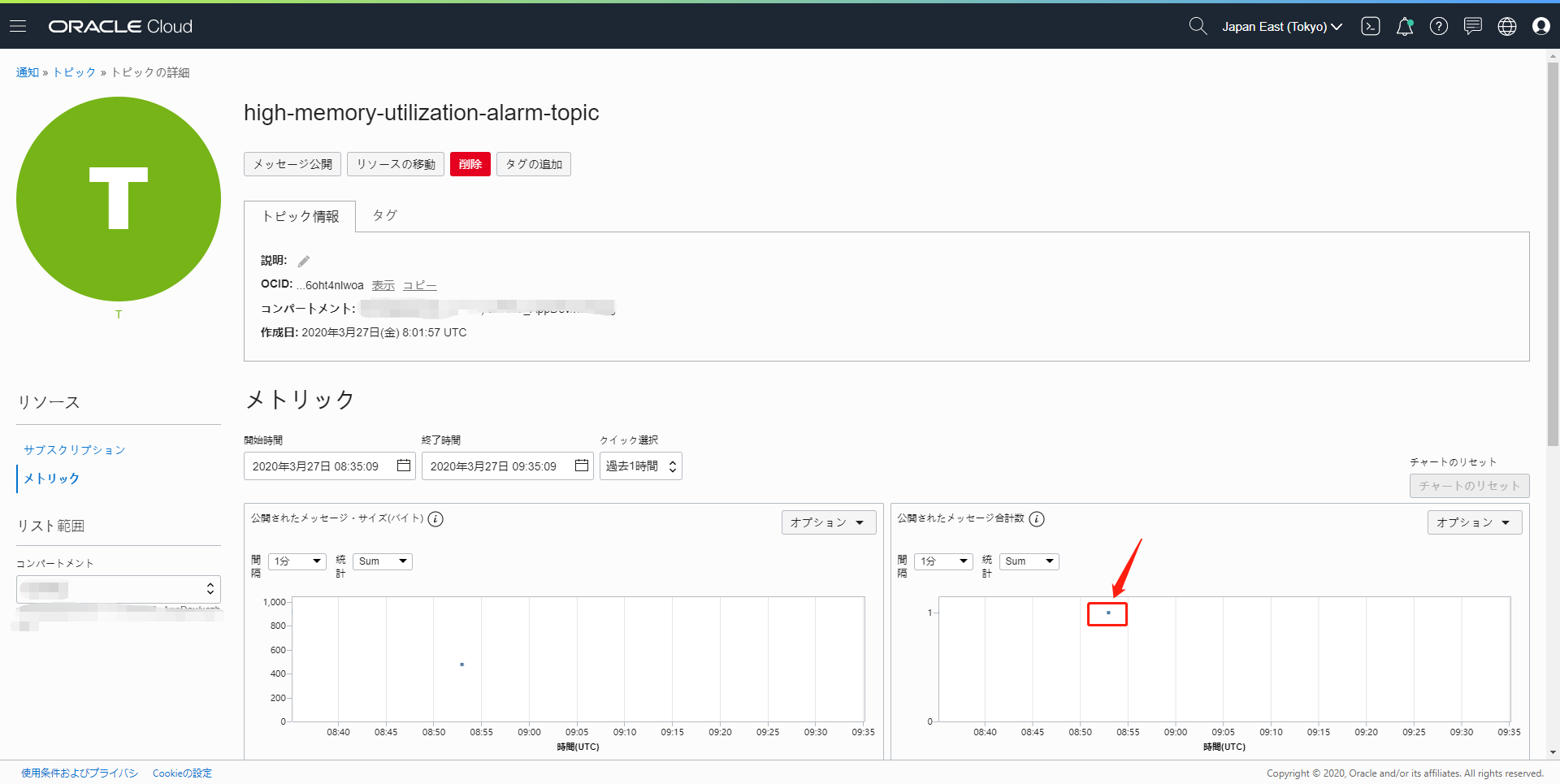The width and height of the screenshot is (1560, 784).
Task: Open the language globe icon
Action: click(1507, 26)
